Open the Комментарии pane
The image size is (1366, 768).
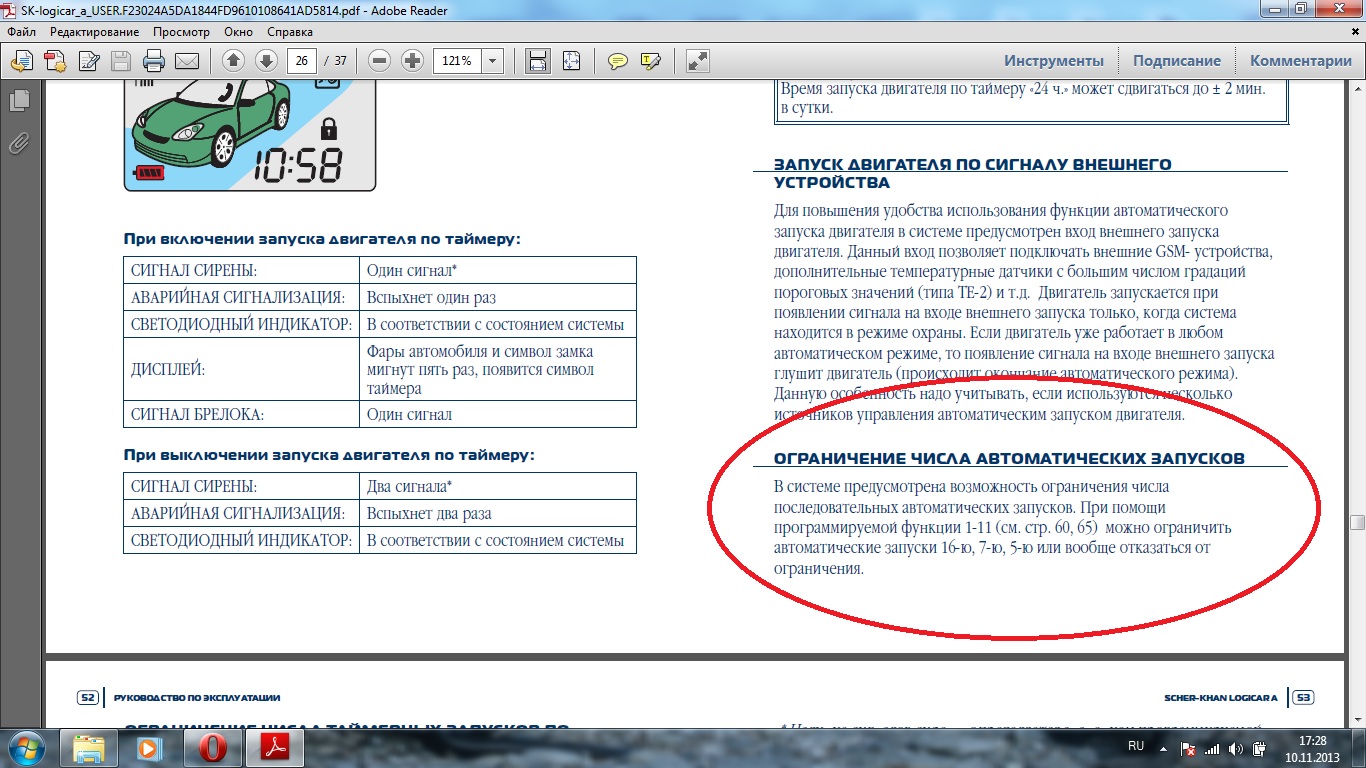point(1301,61)
